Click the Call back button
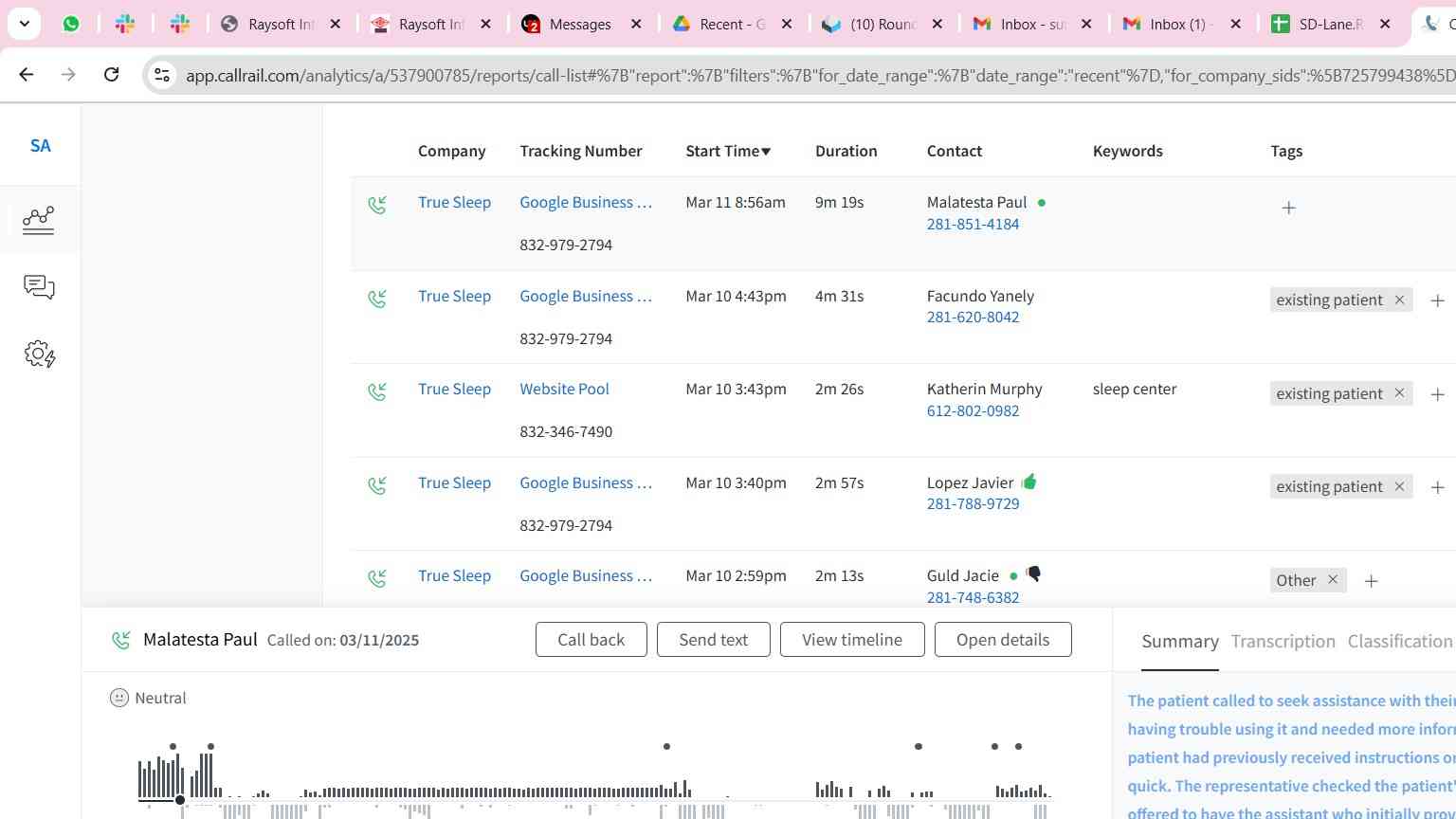The width and height of the screenshot is (1456, 819). [591, 640]
